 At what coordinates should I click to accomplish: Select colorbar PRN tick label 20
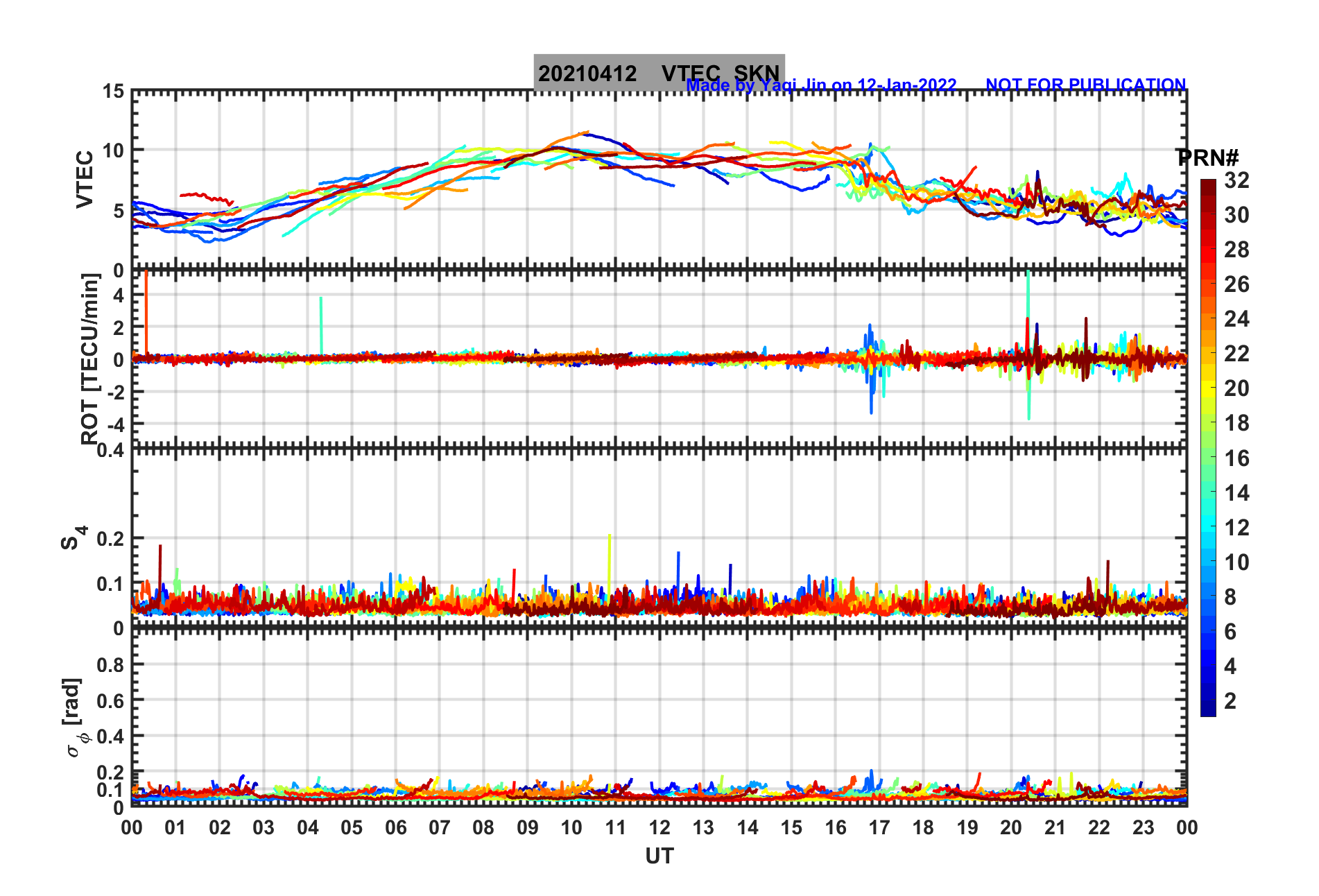click(x=1236, y=388)
